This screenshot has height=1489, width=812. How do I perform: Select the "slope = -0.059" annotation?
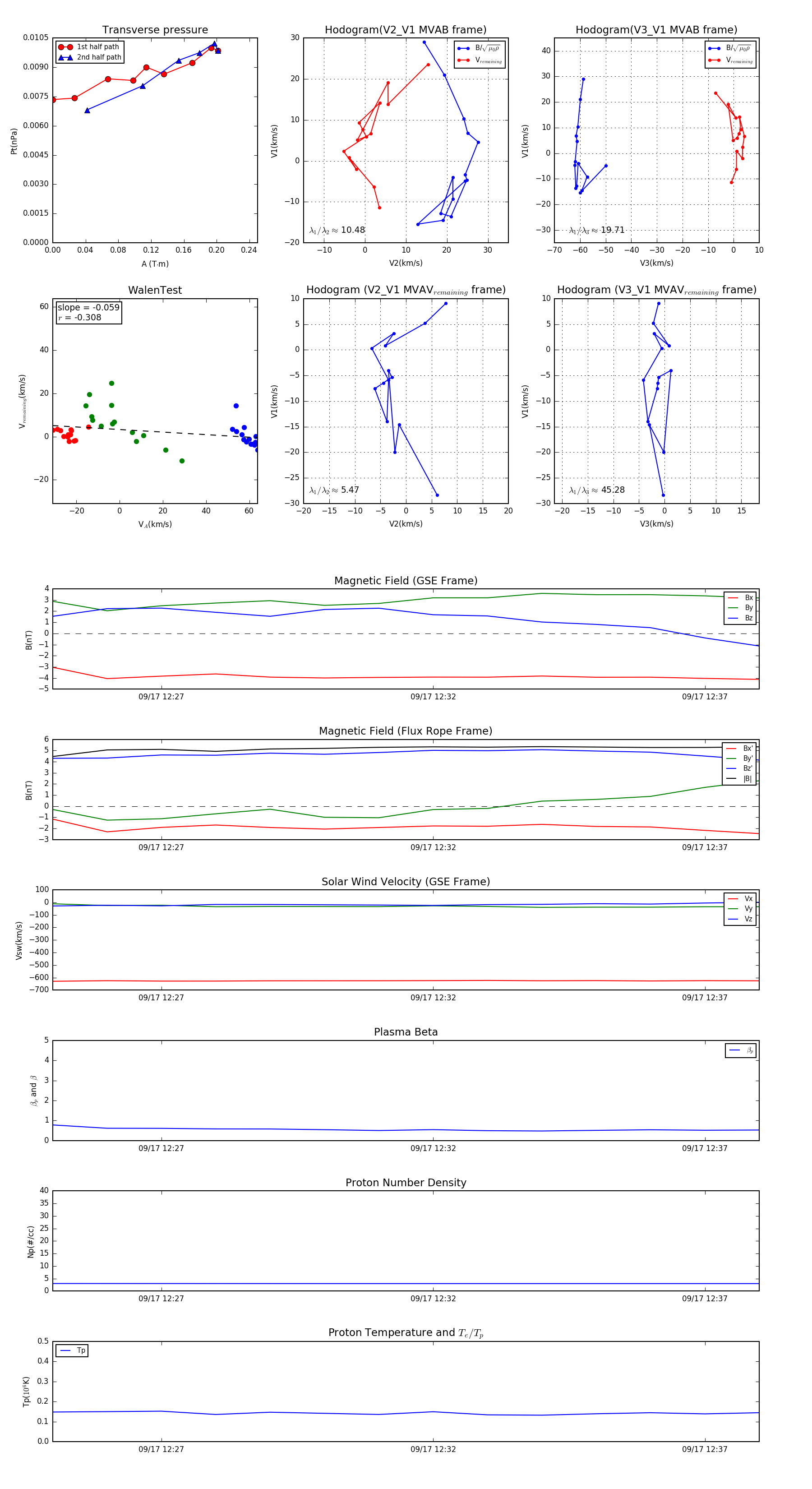click(x=88, y=308)
